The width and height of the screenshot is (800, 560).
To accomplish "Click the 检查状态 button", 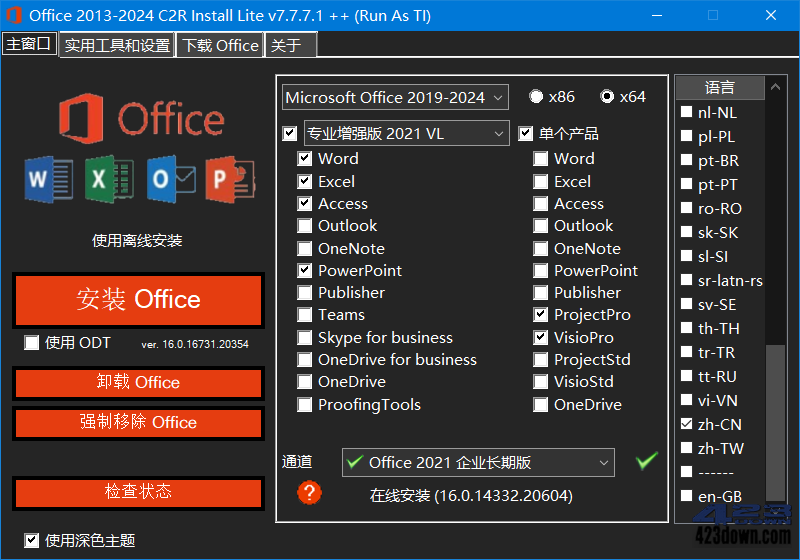I will coord(138,492).
